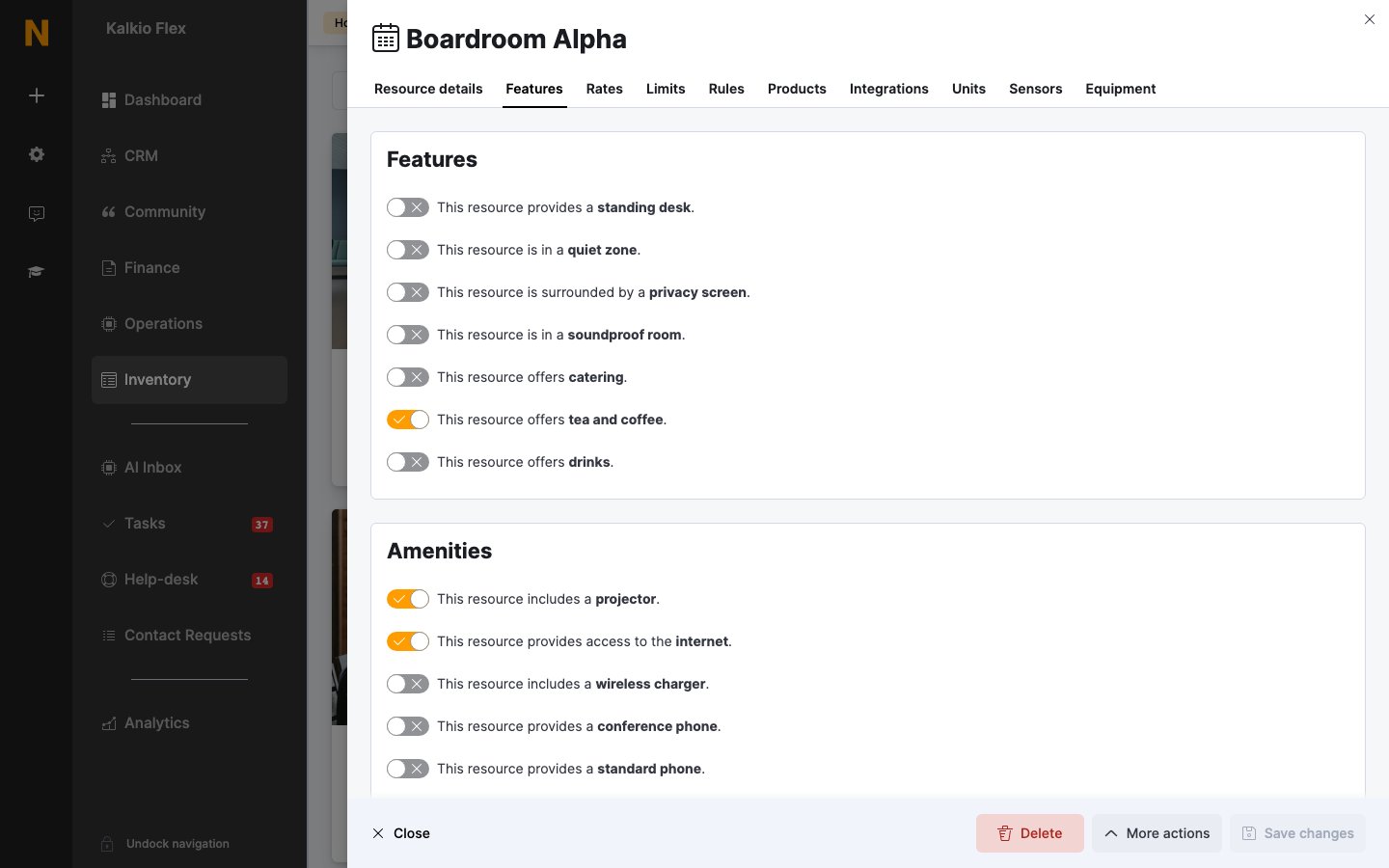Screen dimensions: 1389x868
Task: Open the Integrations tab
Action: click(889, 89)
